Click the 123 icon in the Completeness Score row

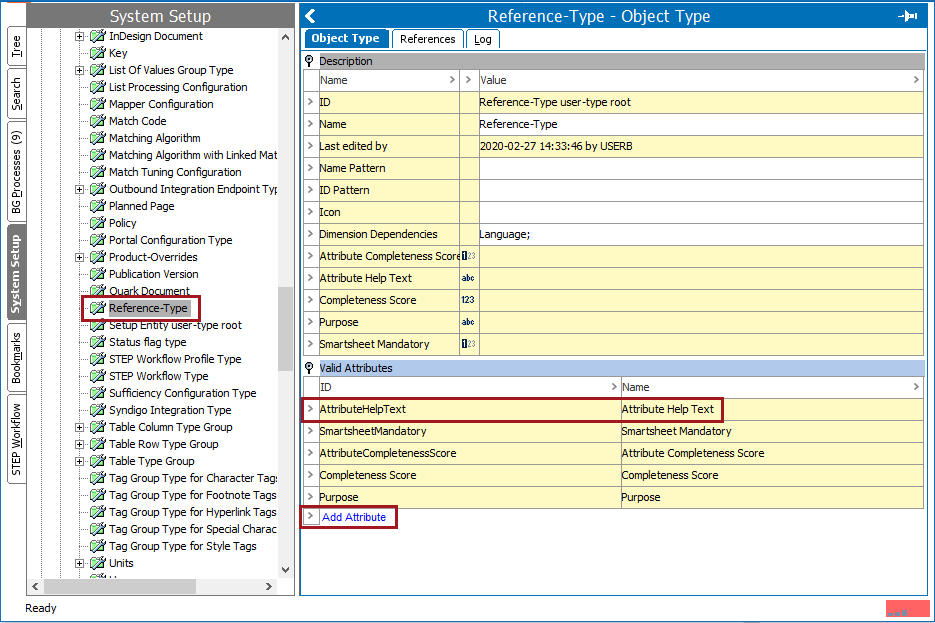tap(468, 300)
